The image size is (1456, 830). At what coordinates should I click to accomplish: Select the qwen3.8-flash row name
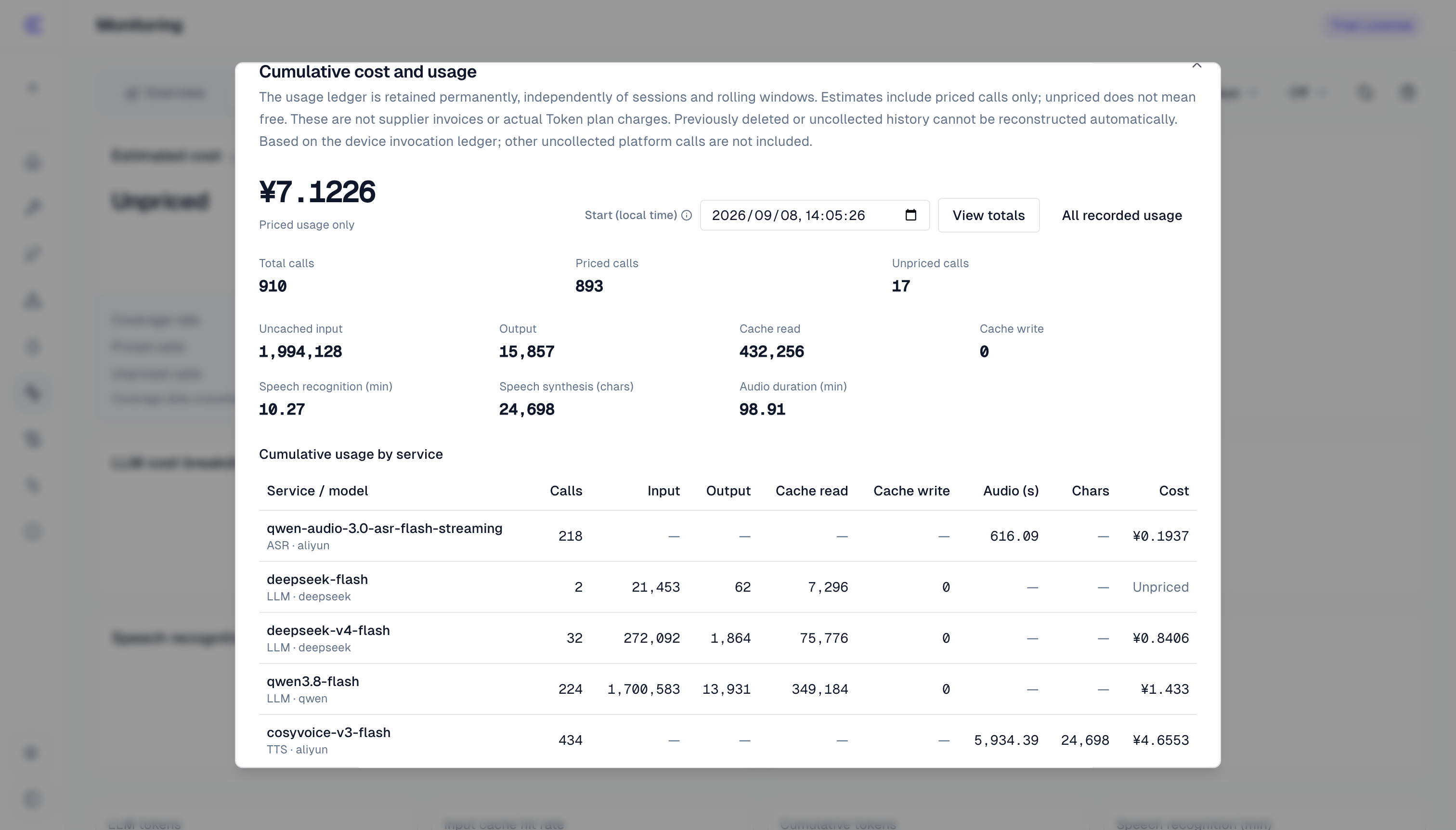[x=312, y=682]
